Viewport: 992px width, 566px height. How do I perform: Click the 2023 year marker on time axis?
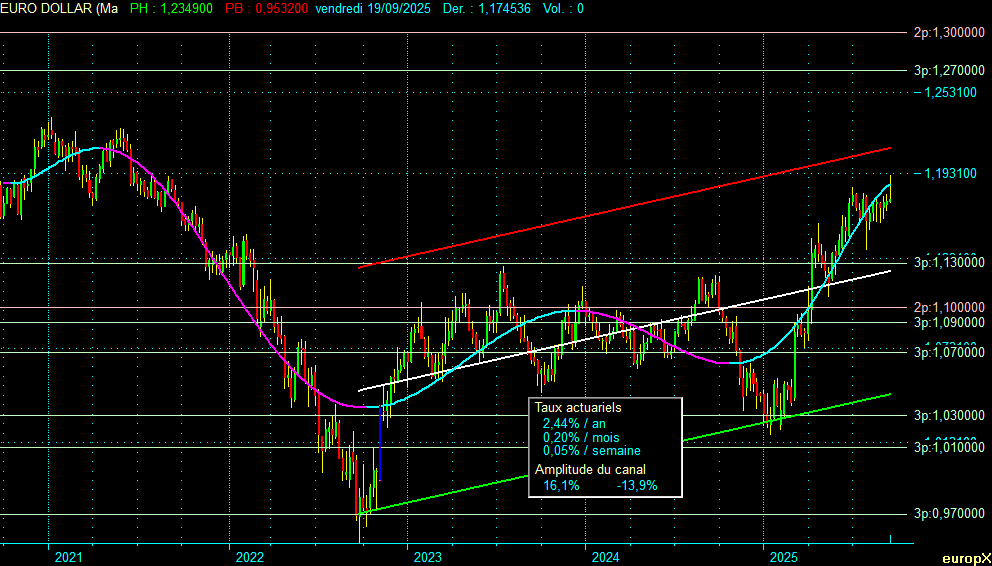[x=427, y=556]
